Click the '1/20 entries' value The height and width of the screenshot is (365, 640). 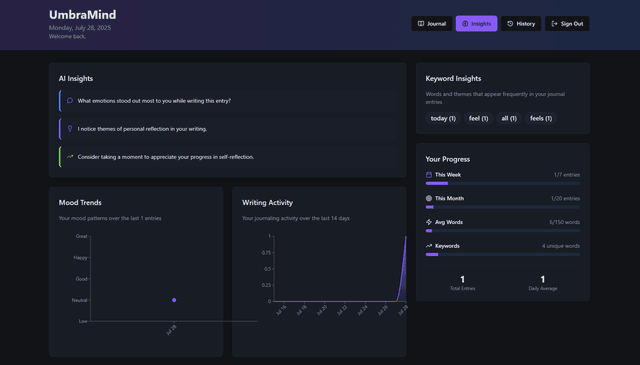(x=565, y=198)
